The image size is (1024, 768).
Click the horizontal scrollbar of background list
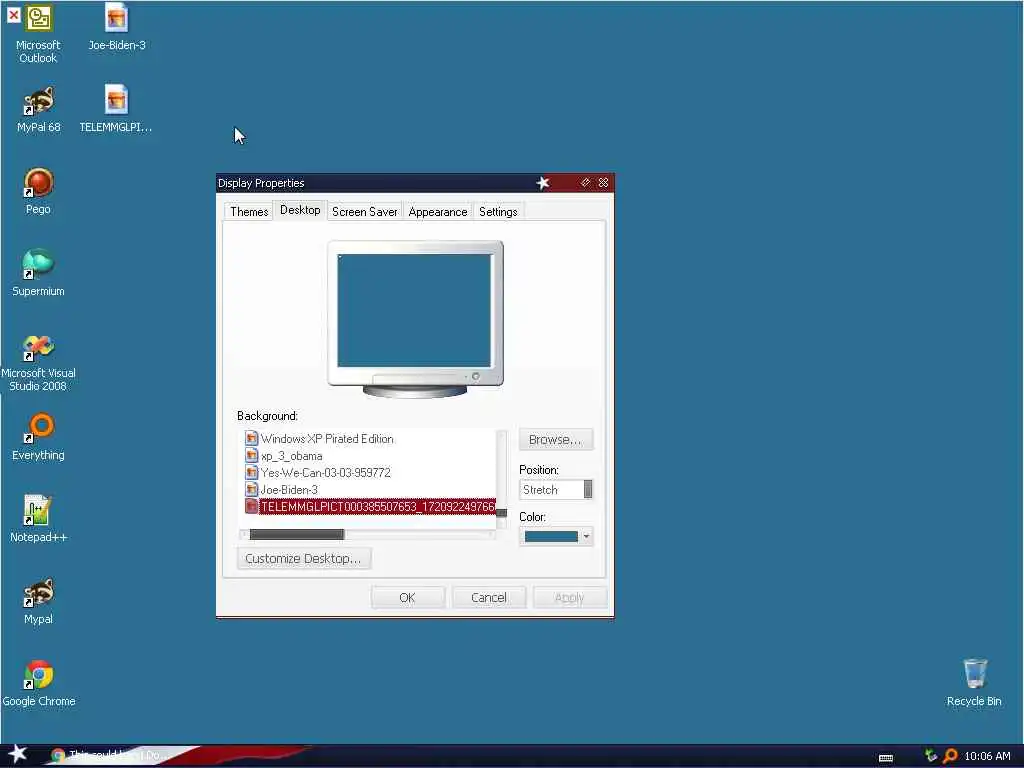point(368,534)
